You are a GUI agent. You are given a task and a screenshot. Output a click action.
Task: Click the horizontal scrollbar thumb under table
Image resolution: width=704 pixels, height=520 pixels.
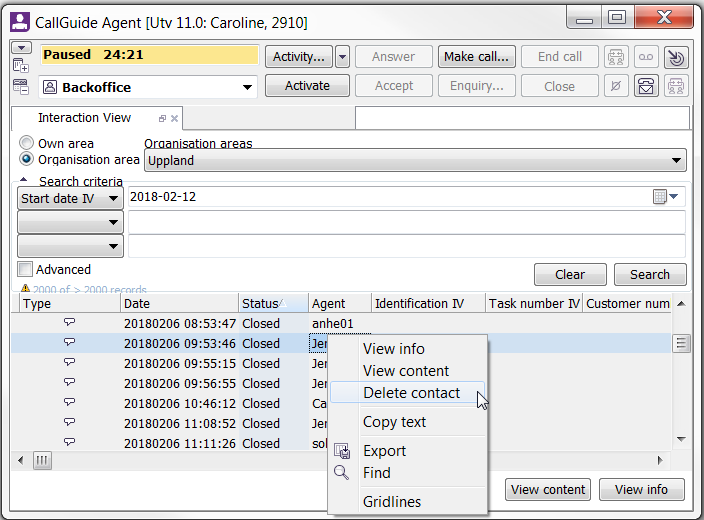pos(42,460)
